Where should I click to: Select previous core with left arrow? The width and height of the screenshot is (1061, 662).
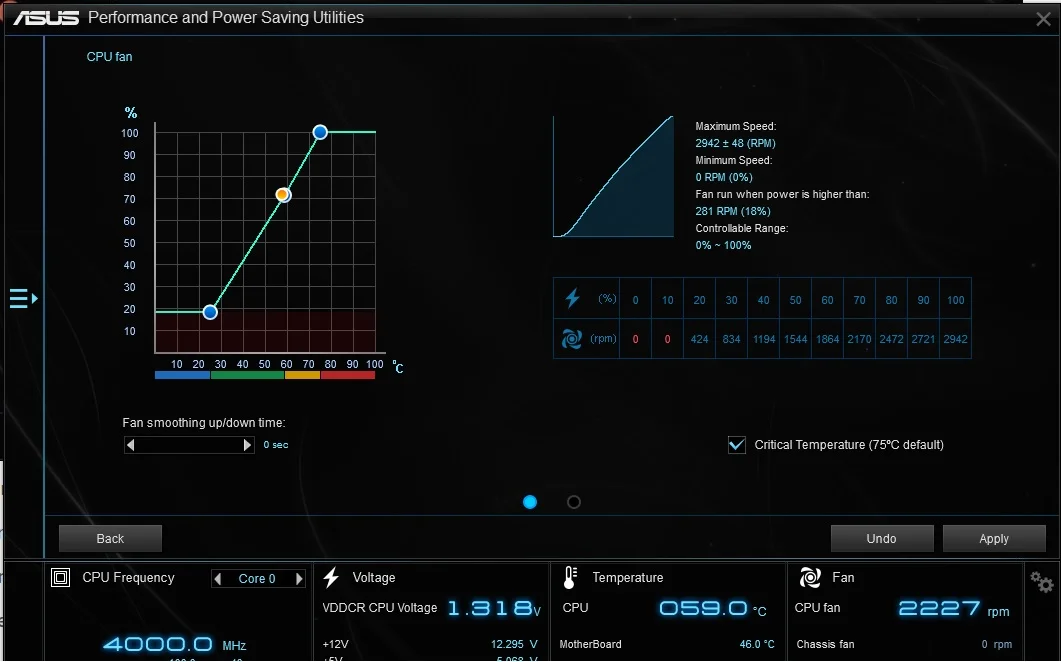coord(217,579)
